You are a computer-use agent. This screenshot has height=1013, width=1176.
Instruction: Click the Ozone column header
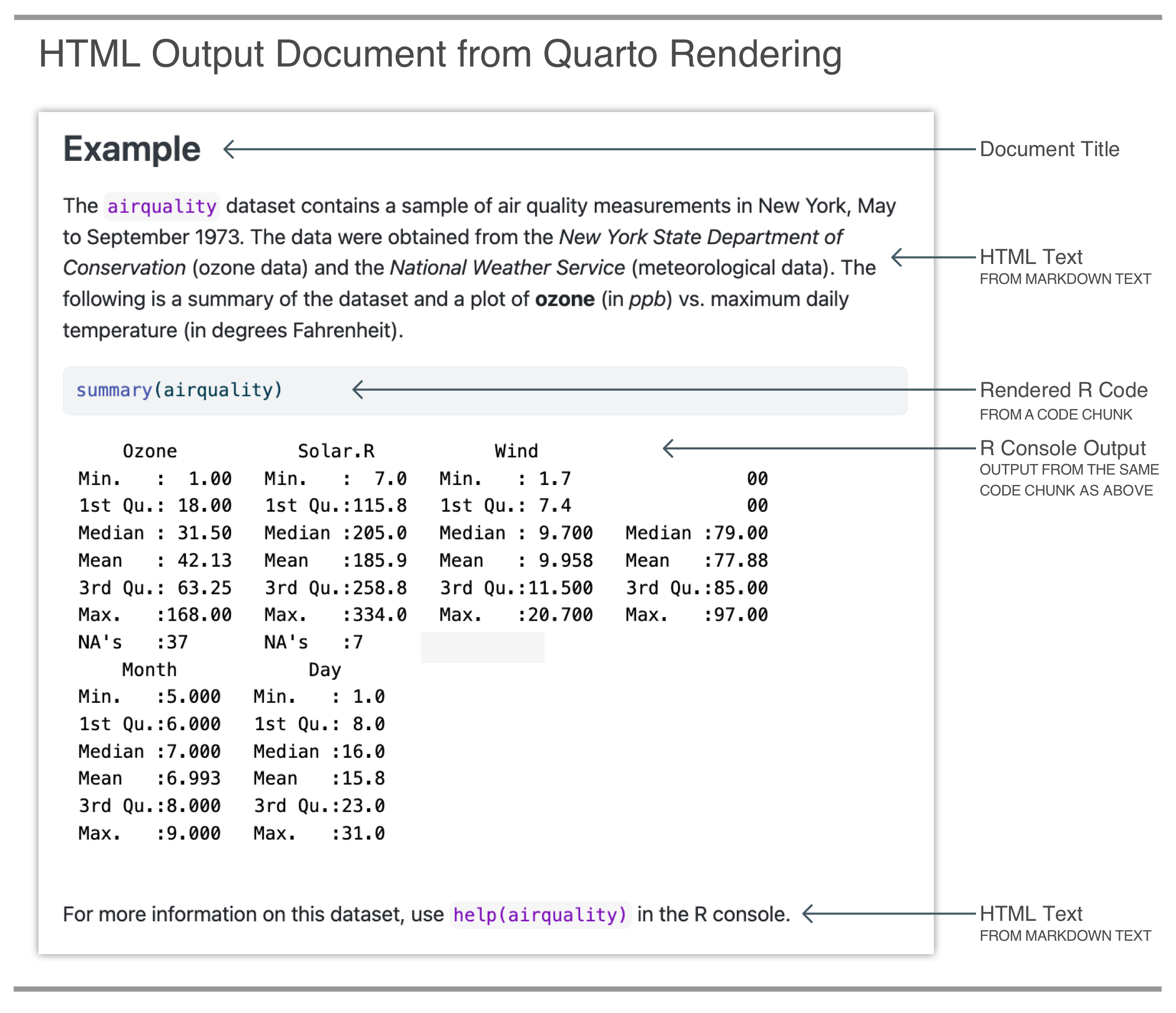point(150,452)
